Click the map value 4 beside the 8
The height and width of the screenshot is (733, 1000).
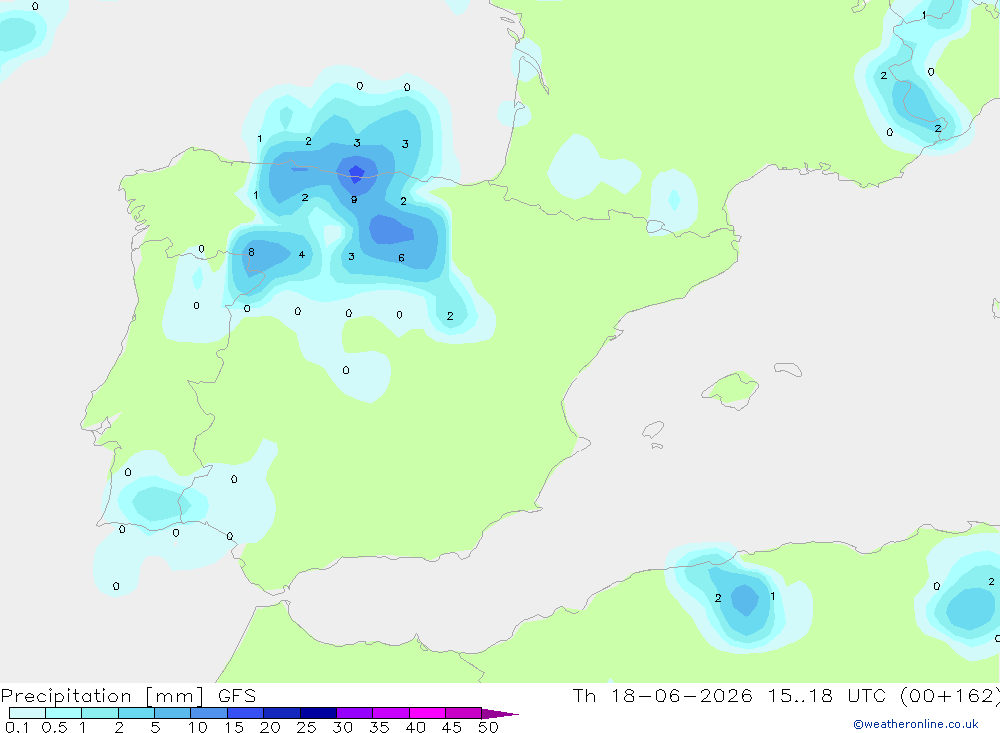click(x=302, y=255)
